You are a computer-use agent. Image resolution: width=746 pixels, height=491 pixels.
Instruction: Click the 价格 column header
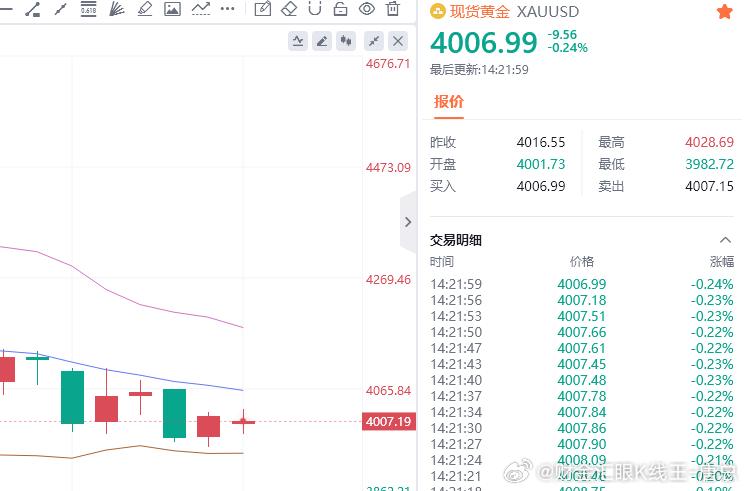[581, 262]
